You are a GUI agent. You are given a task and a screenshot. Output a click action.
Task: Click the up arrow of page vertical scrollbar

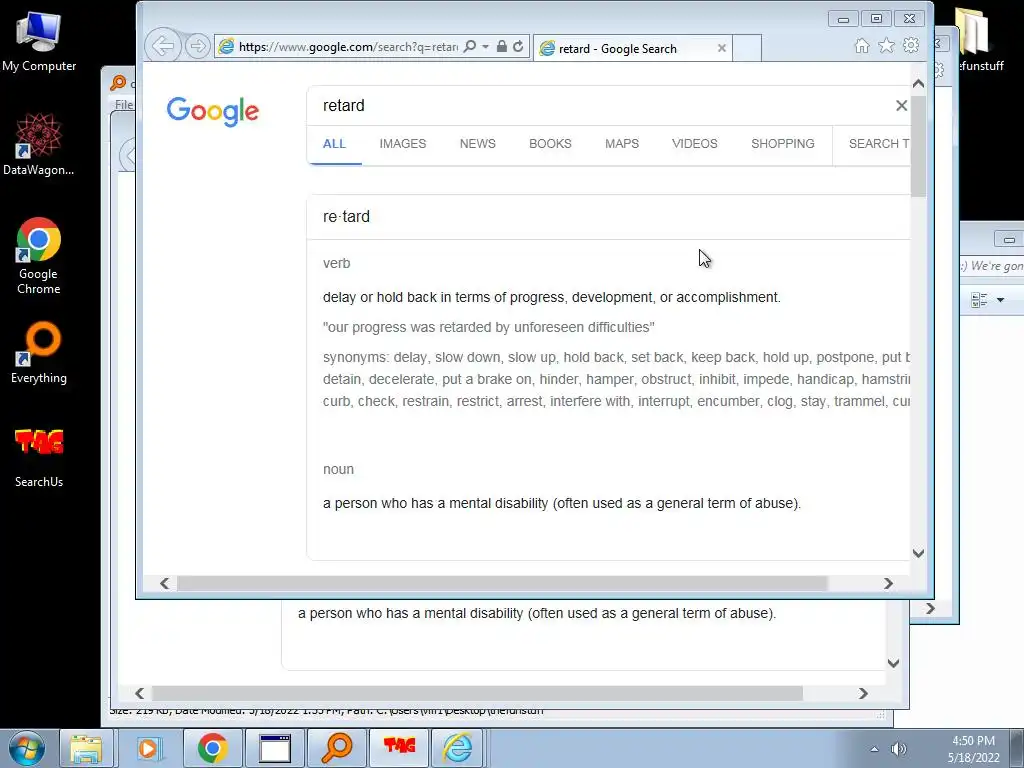point(918,84)
